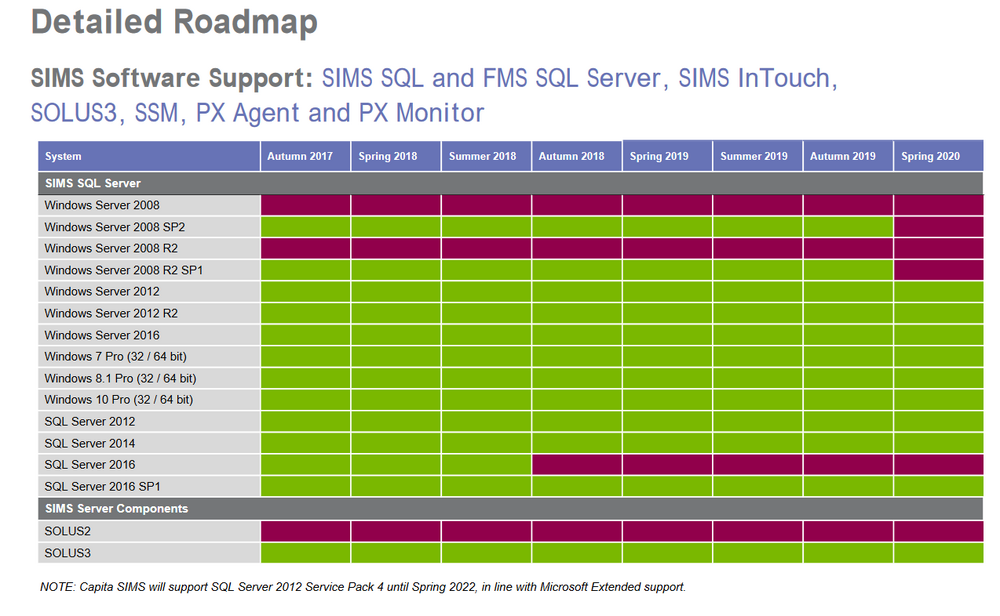Click the 'SIMS SQL Server' section header
Image resolution: width=1000 pixels, height=616 pixels.
coord(511,183)
